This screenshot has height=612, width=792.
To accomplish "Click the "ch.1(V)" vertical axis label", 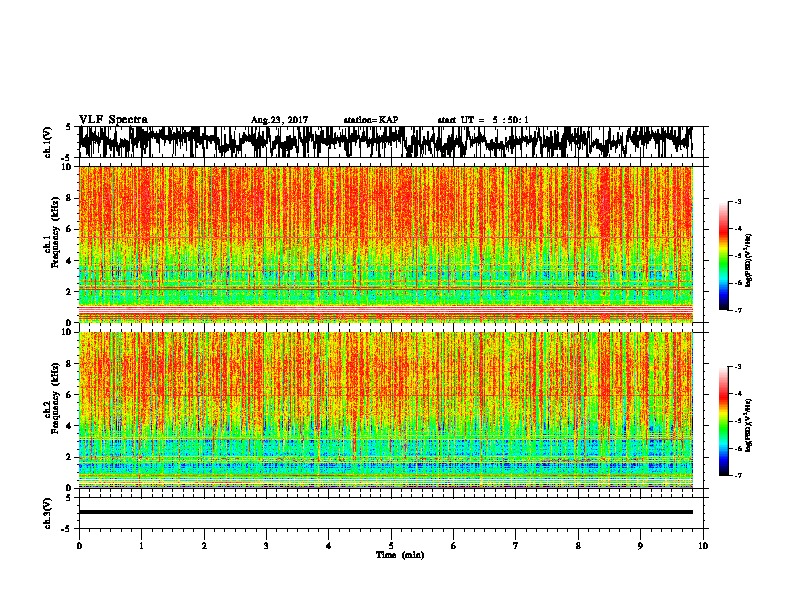I will (x=47, y=142).
